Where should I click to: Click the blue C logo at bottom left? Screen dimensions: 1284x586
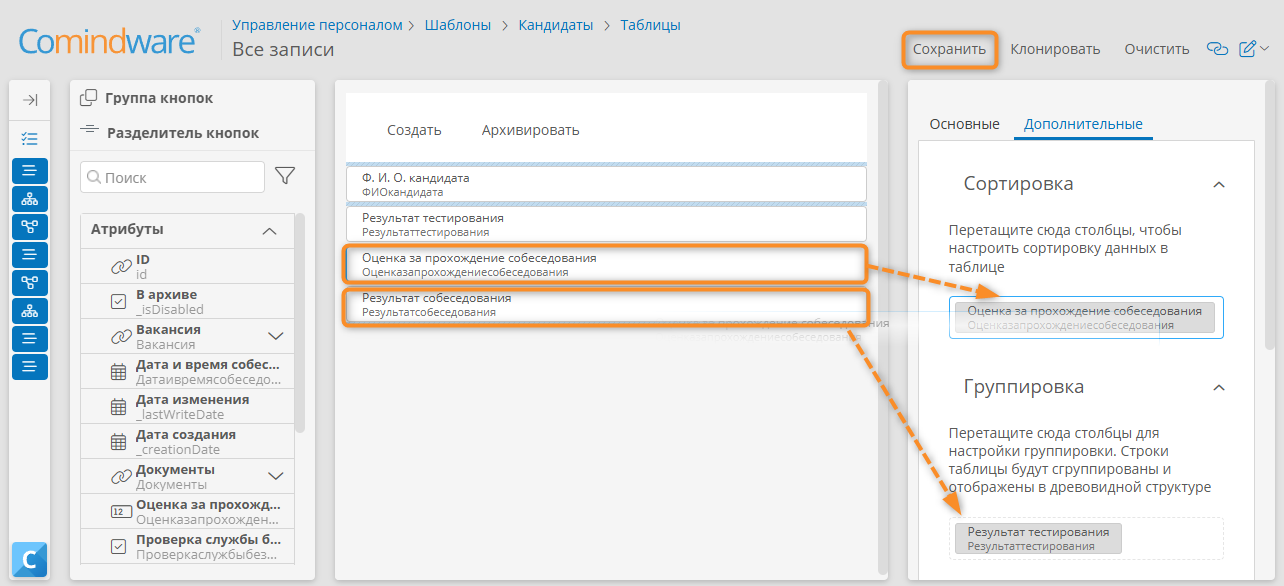pos(30,559)
